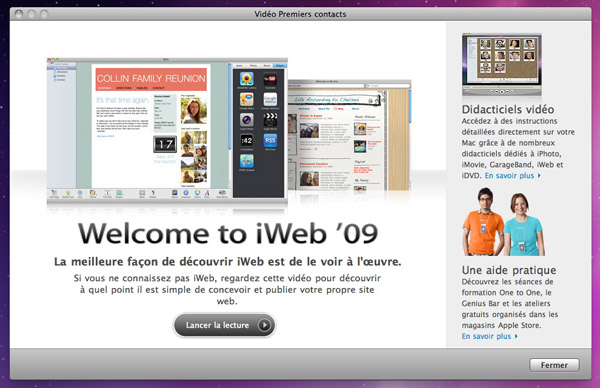Click the Welcome to iWeb '09 title
Viewport: 600px width, 388px height.
(228, 233)
